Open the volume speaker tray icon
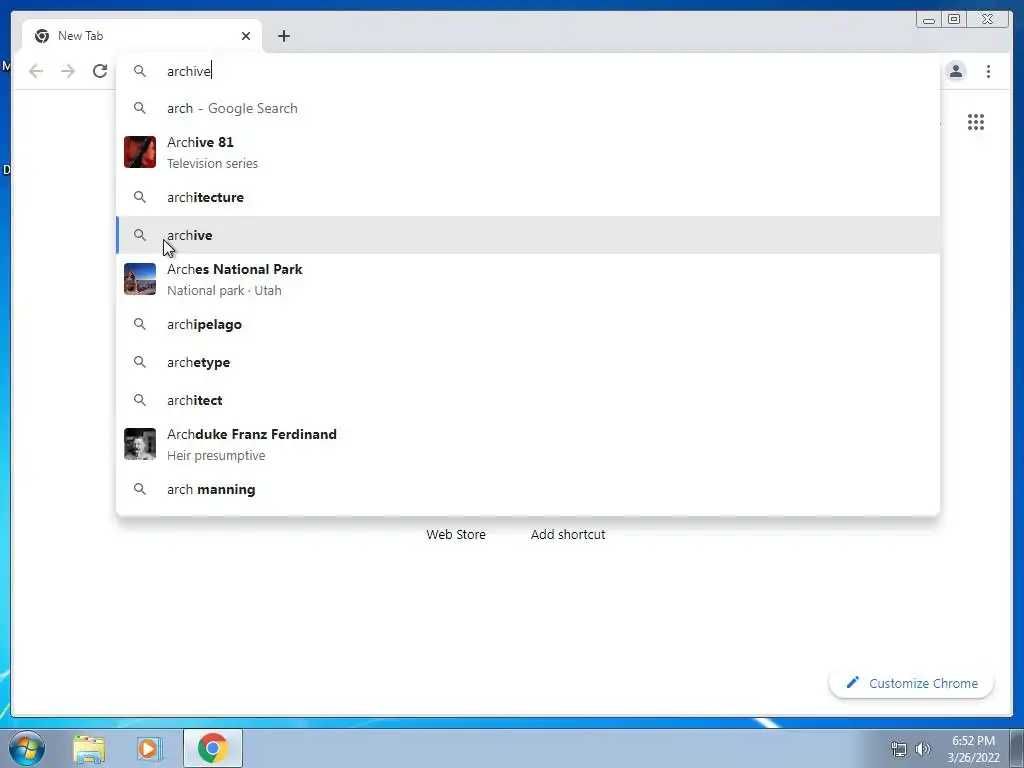 (x=923, y=749)
